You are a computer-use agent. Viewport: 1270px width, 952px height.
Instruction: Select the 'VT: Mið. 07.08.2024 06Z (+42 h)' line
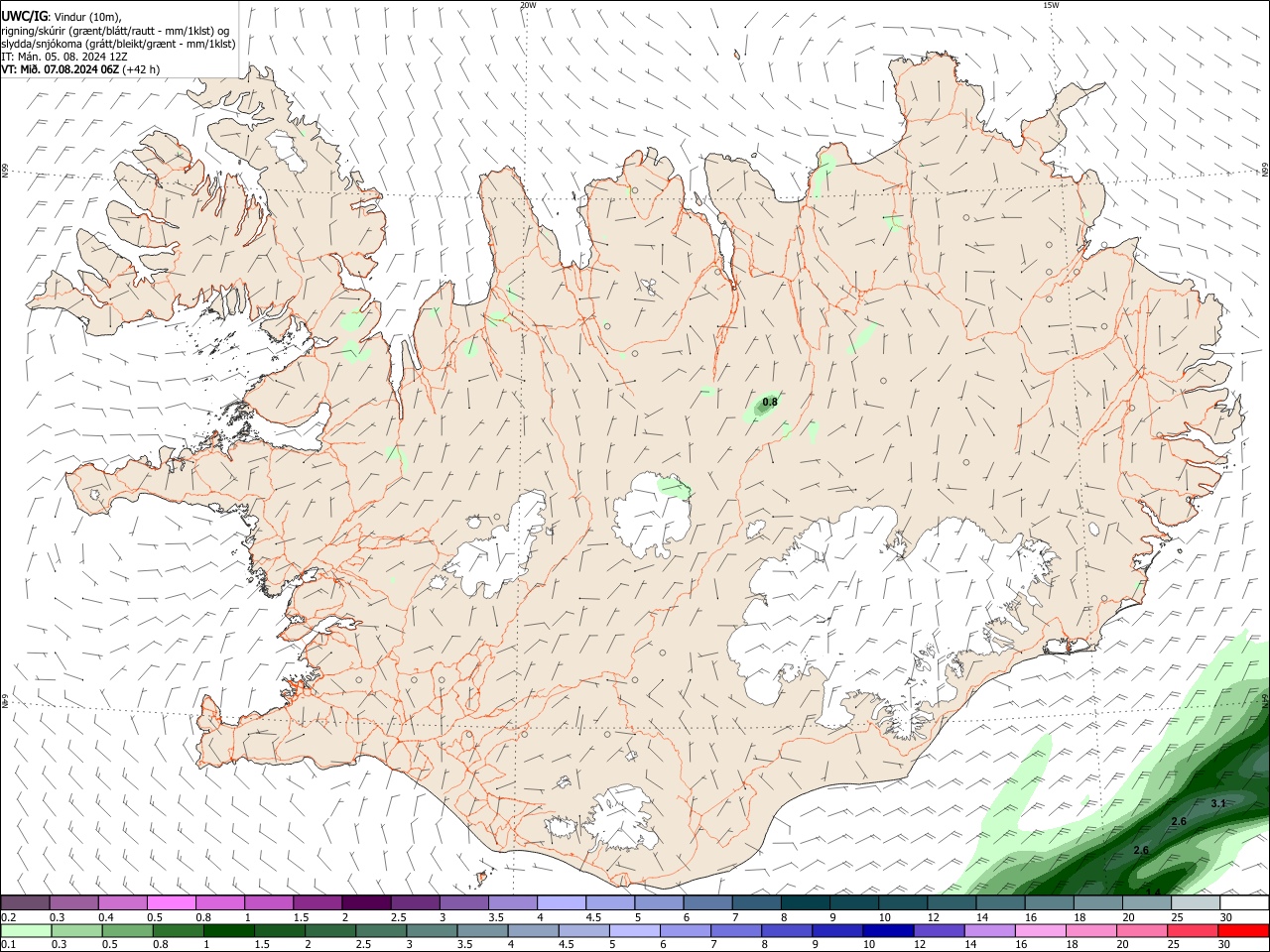pos(80,69)
